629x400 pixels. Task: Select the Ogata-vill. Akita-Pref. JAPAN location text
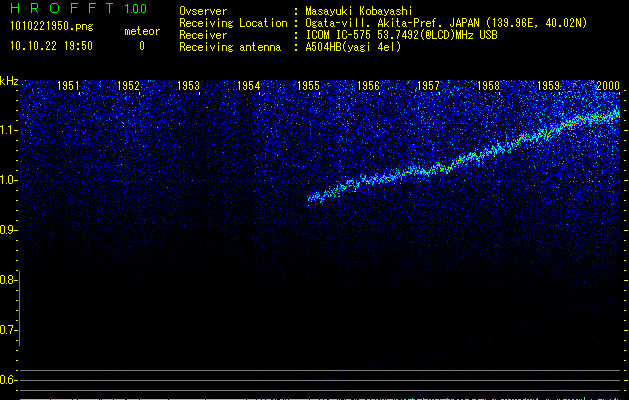pyautogui.click(x=446, y=23)
